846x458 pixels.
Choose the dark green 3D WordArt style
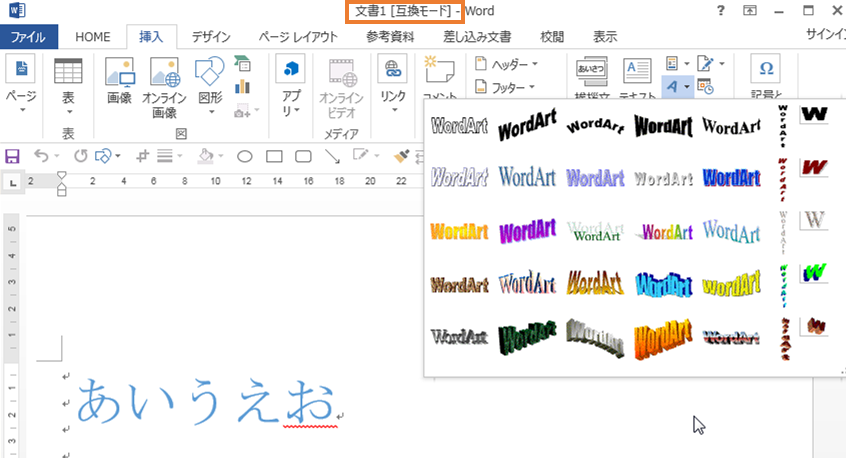(x=528, y=338)
